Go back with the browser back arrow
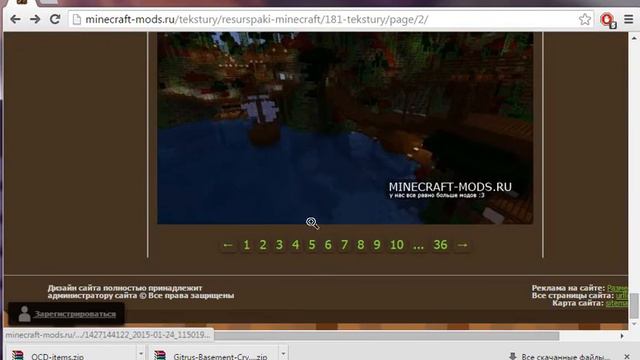The image size is (640, 360). (16, 19)
